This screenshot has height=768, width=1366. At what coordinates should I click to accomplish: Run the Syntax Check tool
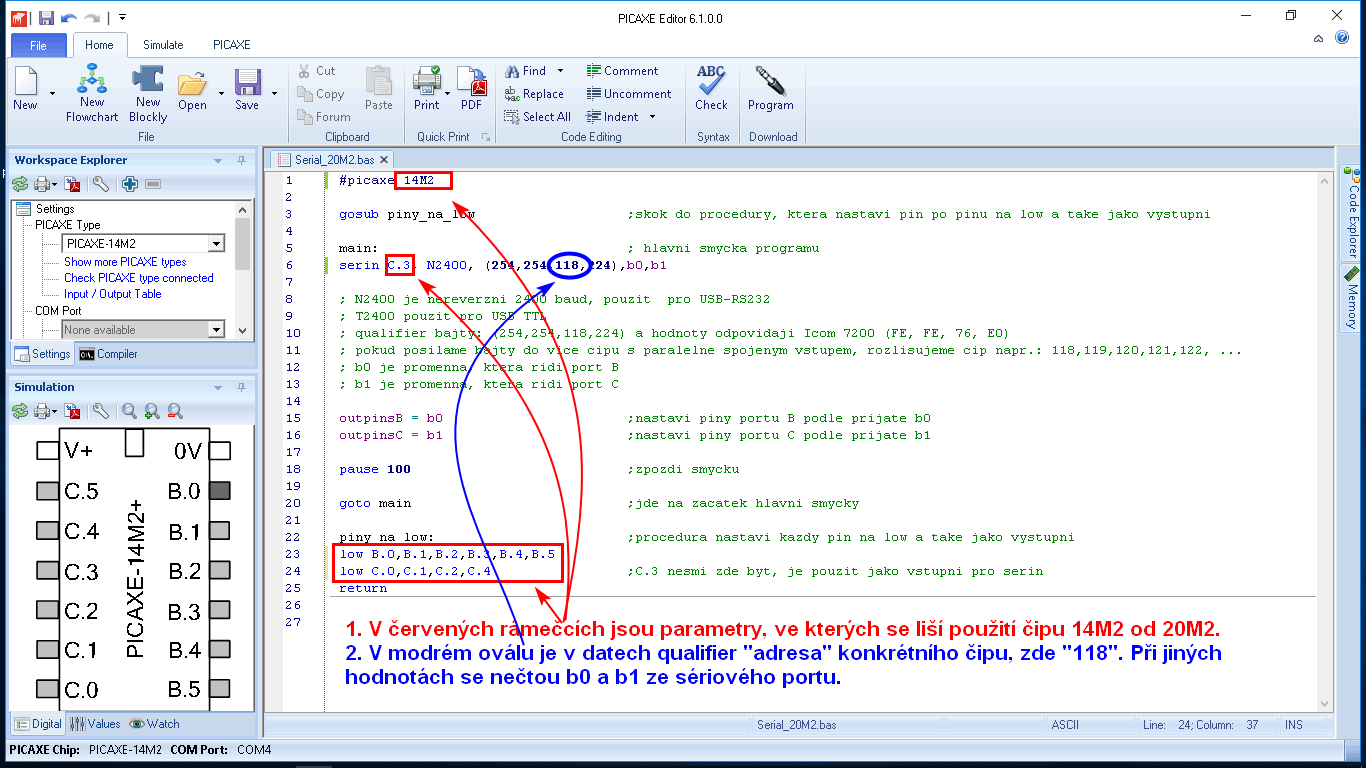pyautogui.click(x=711, y=90)
